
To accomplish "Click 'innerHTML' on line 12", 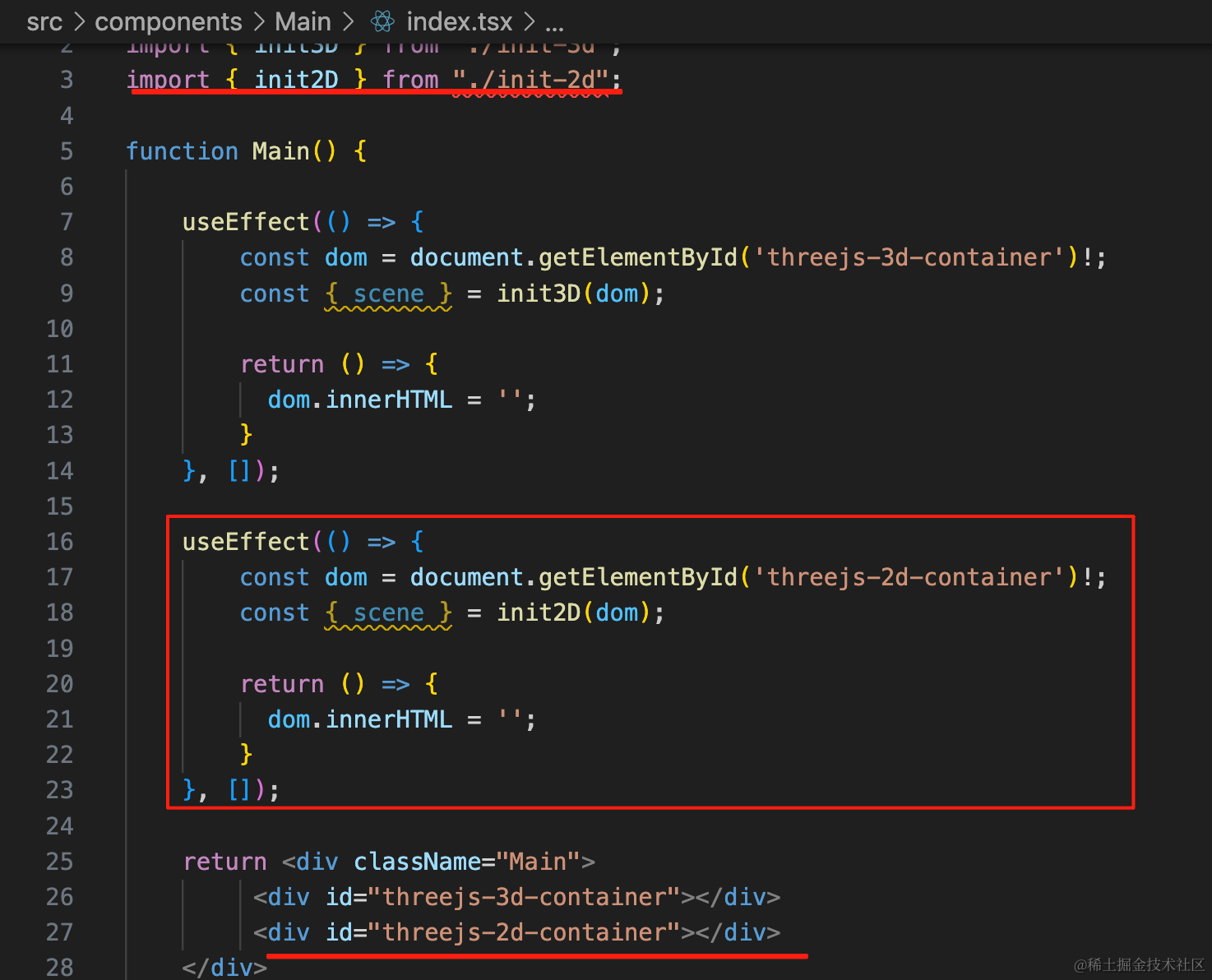I will tap(390, 400).
